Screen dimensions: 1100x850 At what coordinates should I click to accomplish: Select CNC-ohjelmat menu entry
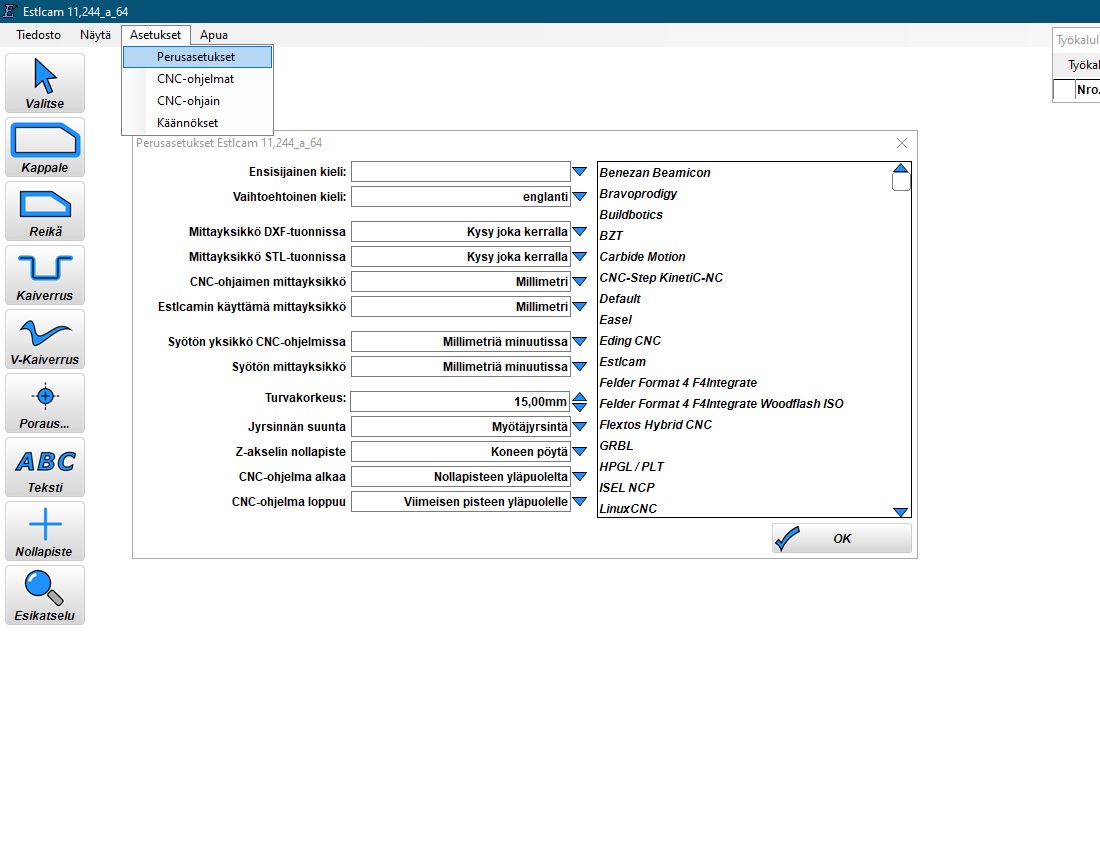(197, 79)
